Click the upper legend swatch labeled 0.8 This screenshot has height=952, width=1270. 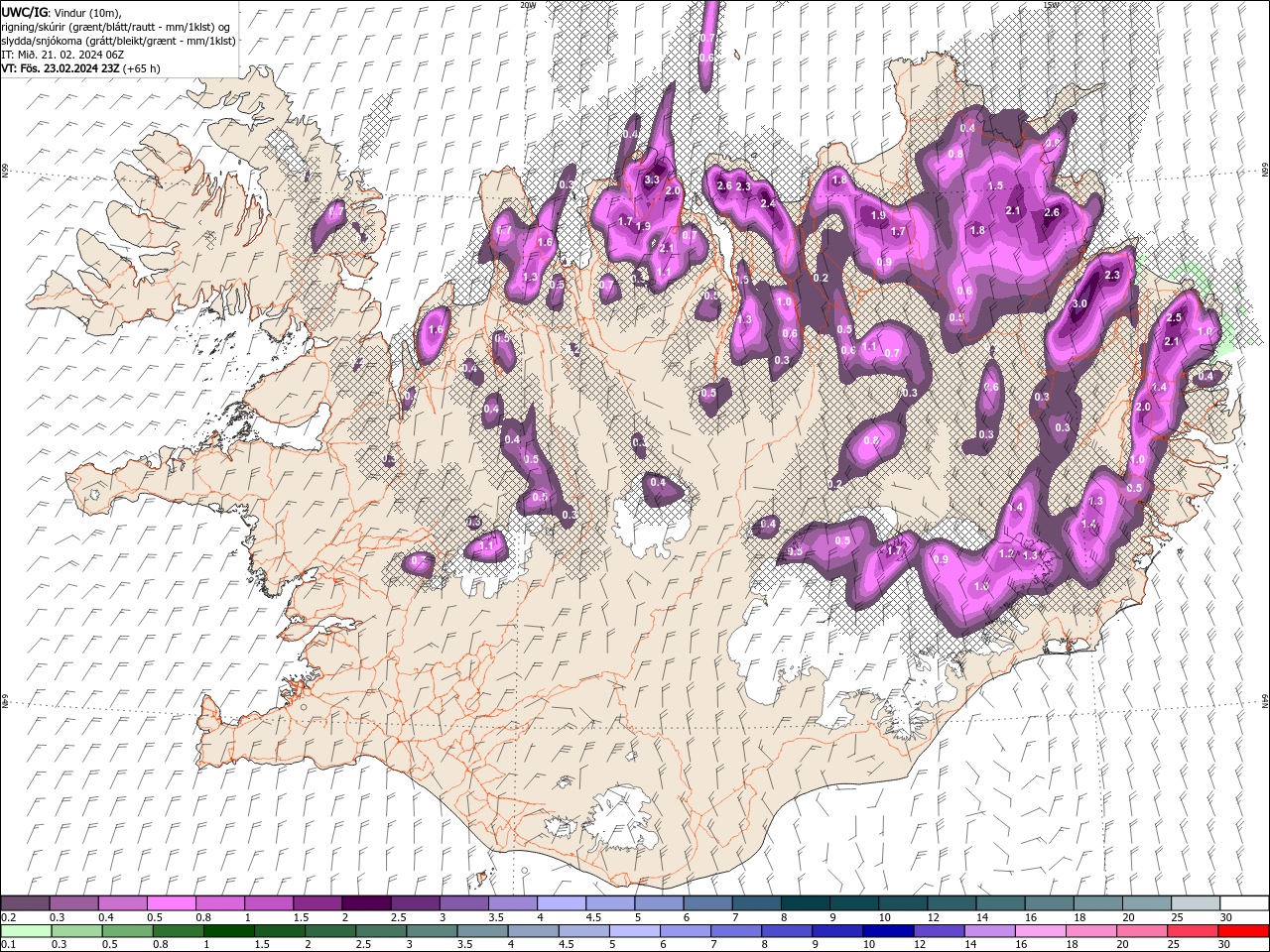point(219,903)
